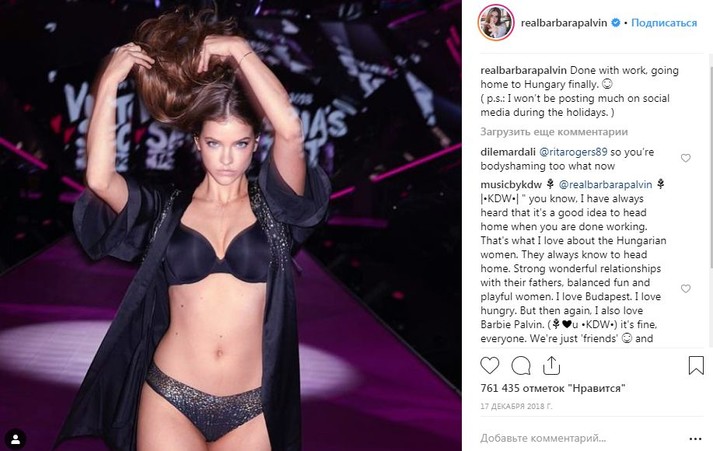Open the three-dots more options menu
Screen dimensions: 713x451
(695, 439)
